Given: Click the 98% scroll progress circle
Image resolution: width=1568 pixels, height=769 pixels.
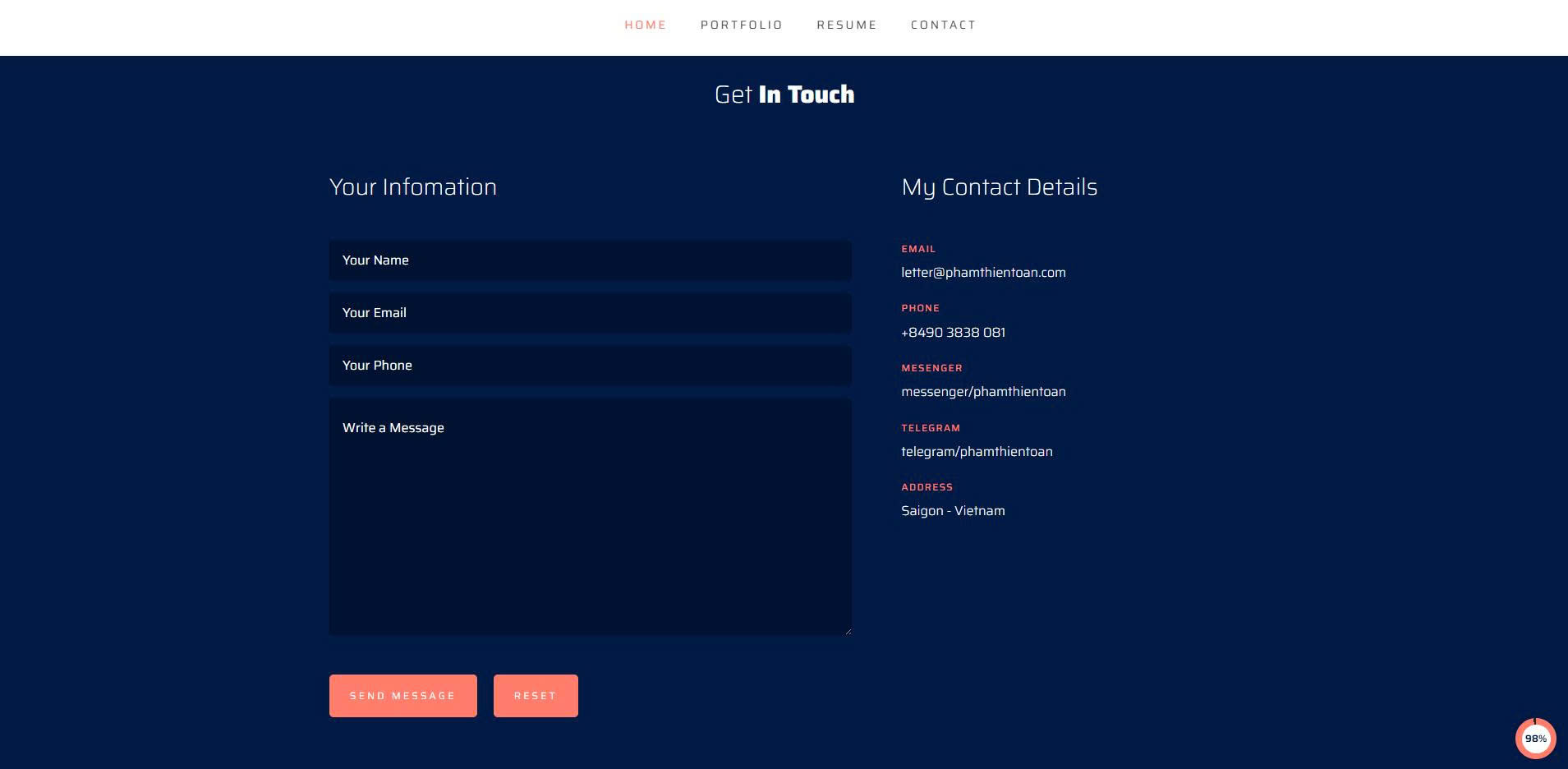Looking at the screenshot, I should click(x=1535, y=739).
